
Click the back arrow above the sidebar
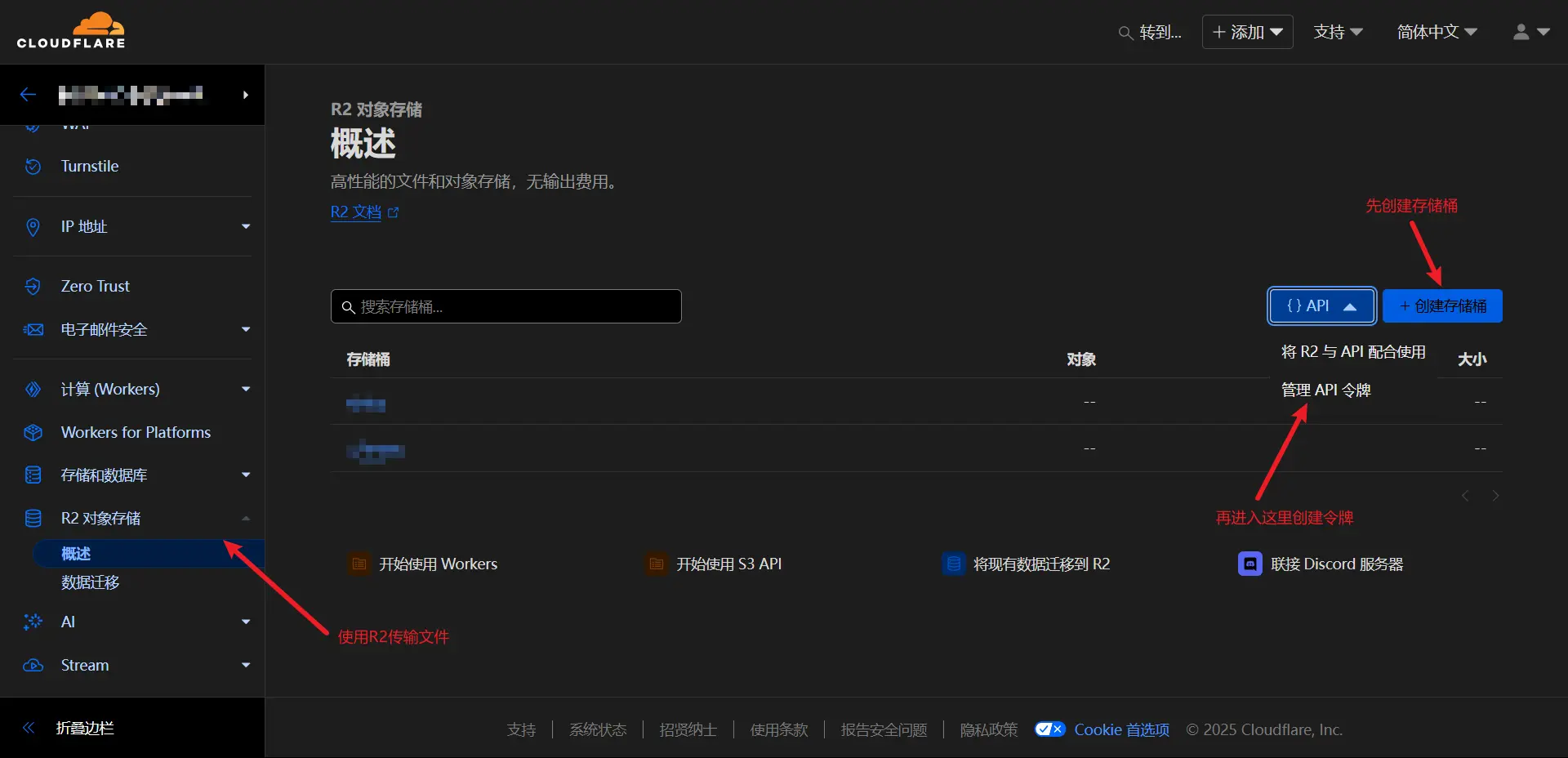(x=28, y=94)
